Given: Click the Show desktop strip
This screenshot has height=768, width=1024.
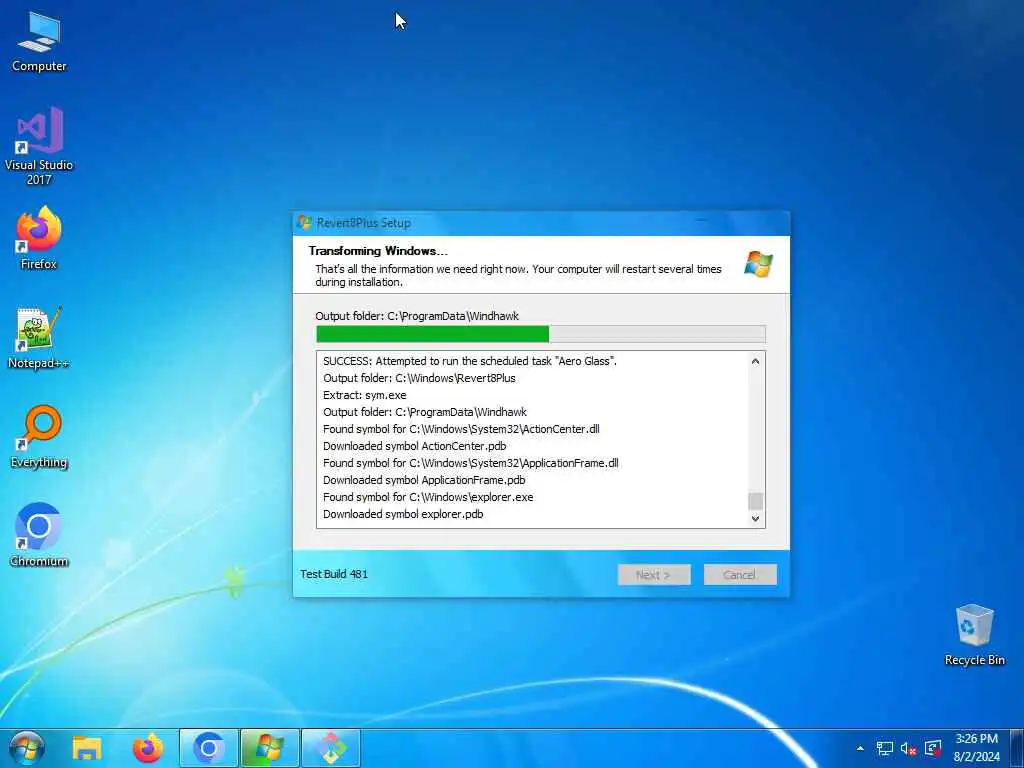Looking at the screenshot, I should click(x=1017, y=748).
